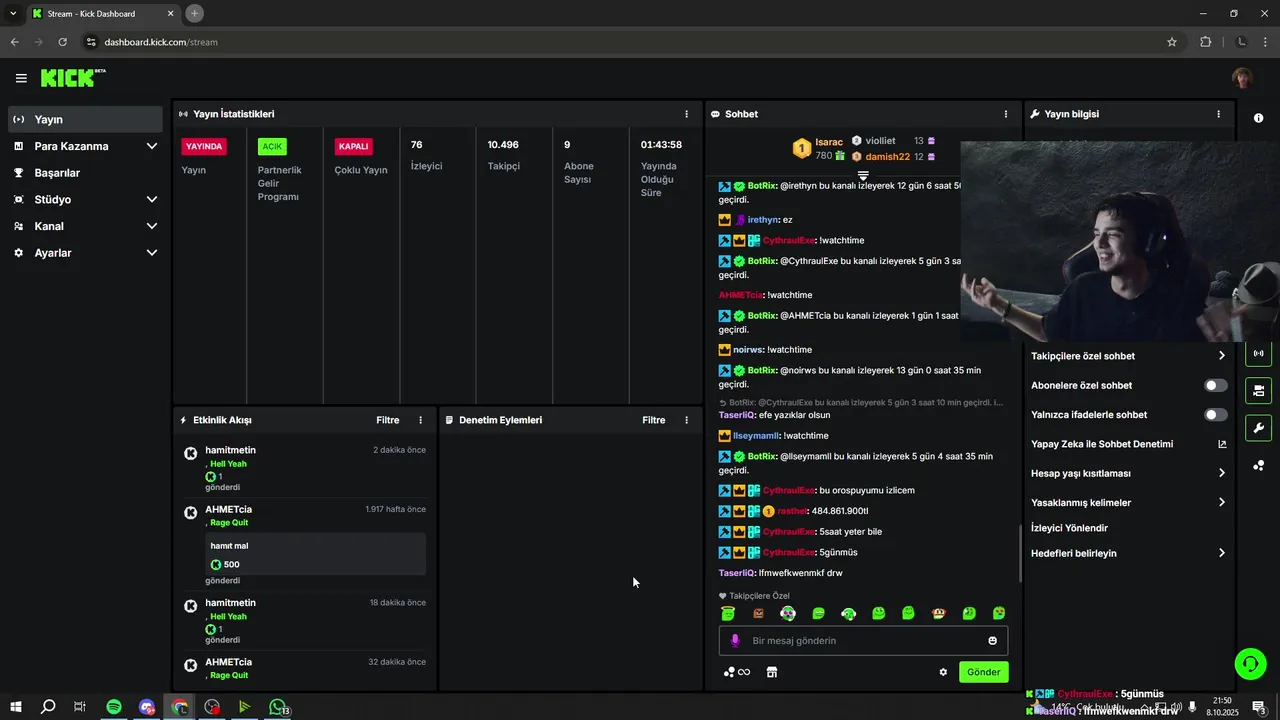Click Filtre in Denetim Eylemleri panel
Image resolution: width=1280 pixels, height=720 pixels.
click(654, 420)
